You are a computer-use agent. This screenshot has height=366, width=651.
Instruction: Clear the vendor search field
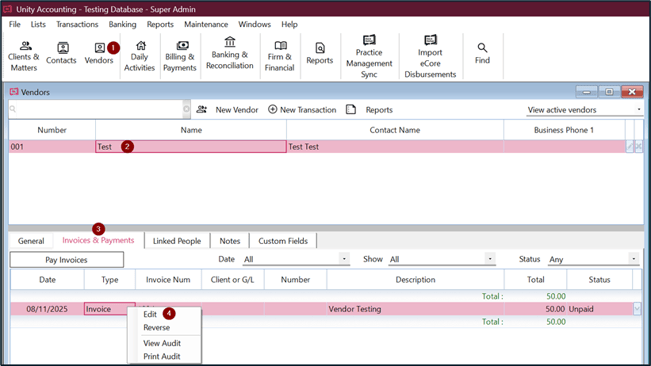[186, 109]
